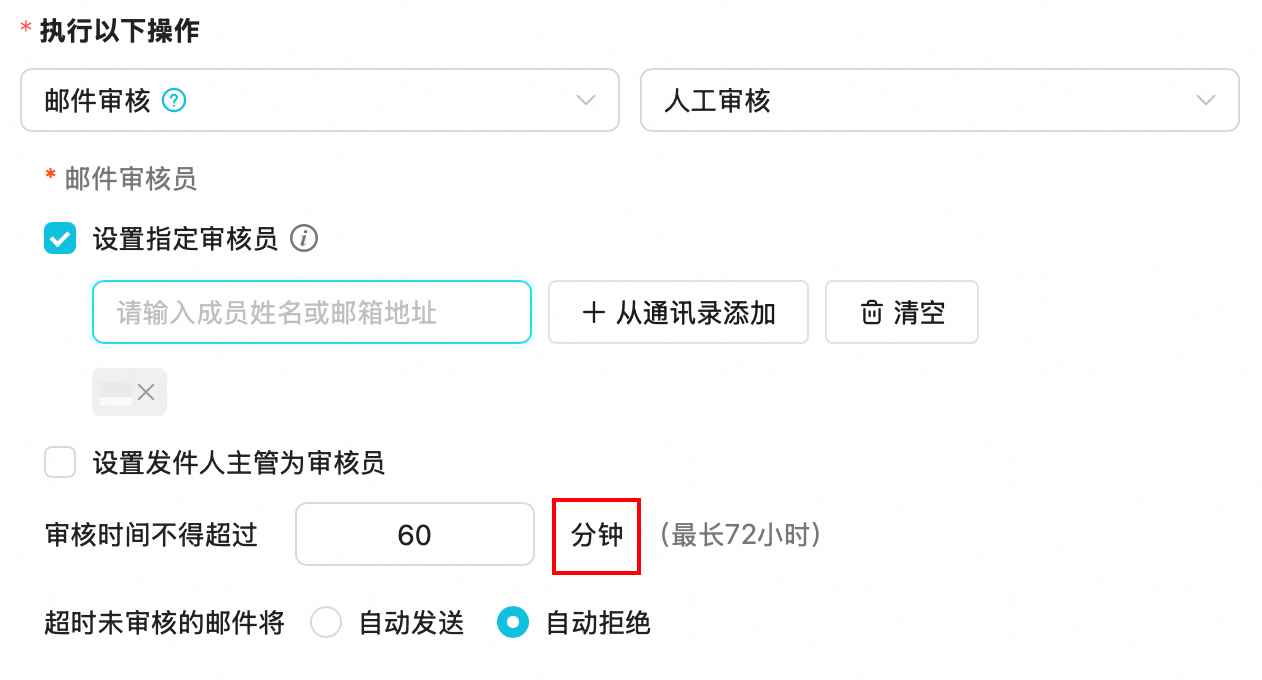
Task: Click the trash can icon in 清空
Action: coord(872,313)
